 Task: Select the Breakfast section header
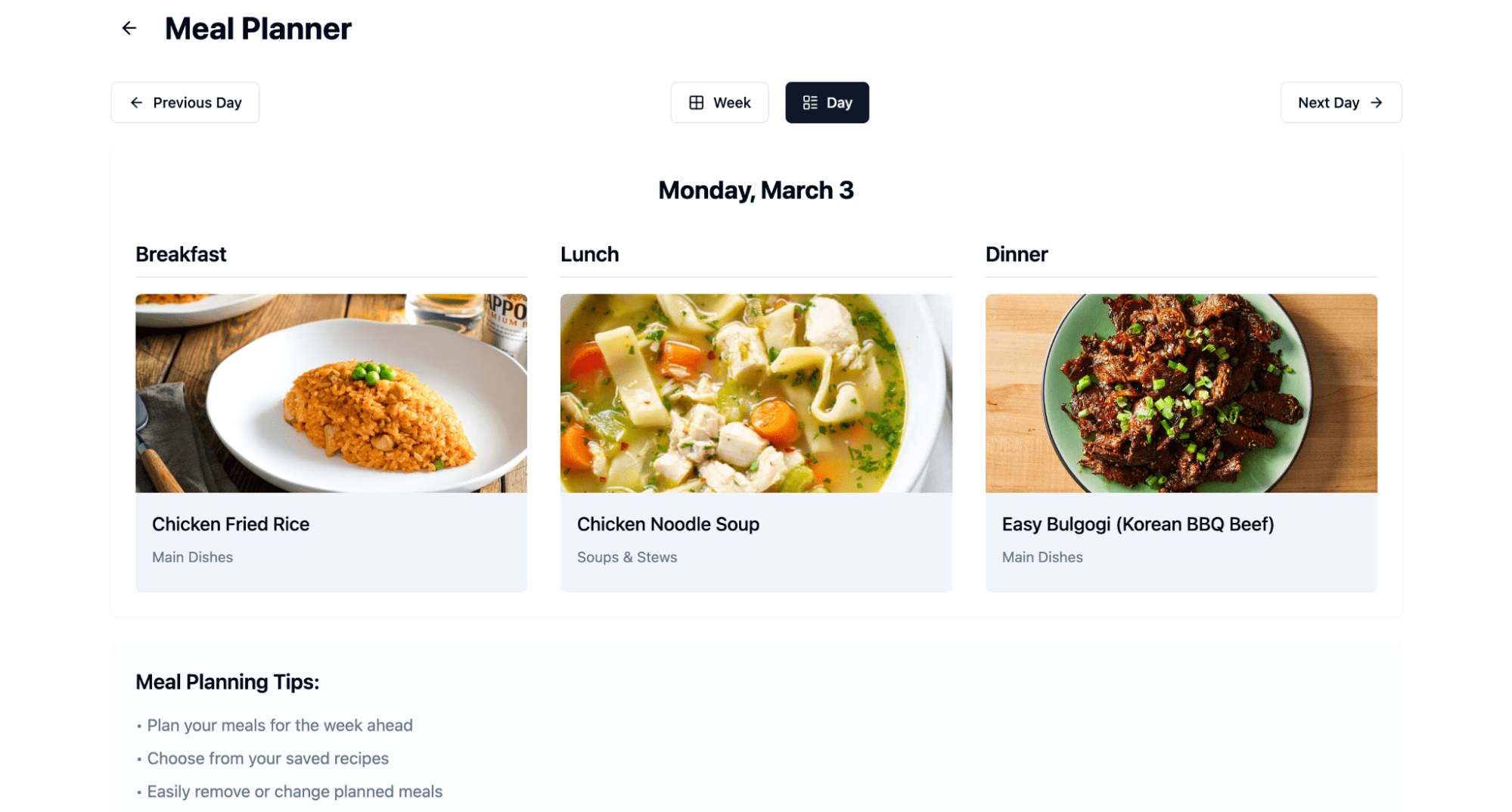(181, 254)
